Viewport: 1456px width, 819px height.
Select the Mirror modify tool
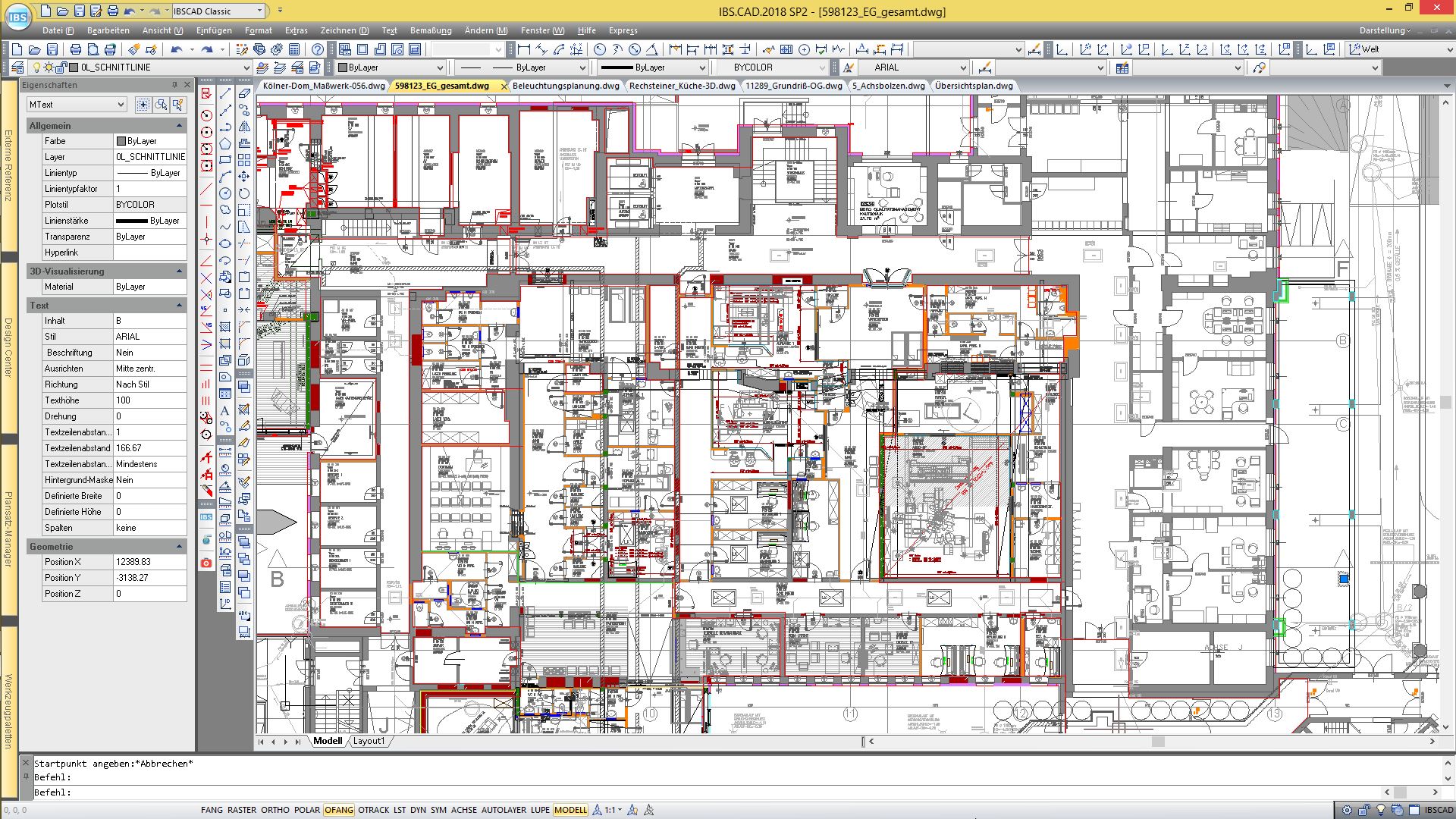tap(244, 127)
